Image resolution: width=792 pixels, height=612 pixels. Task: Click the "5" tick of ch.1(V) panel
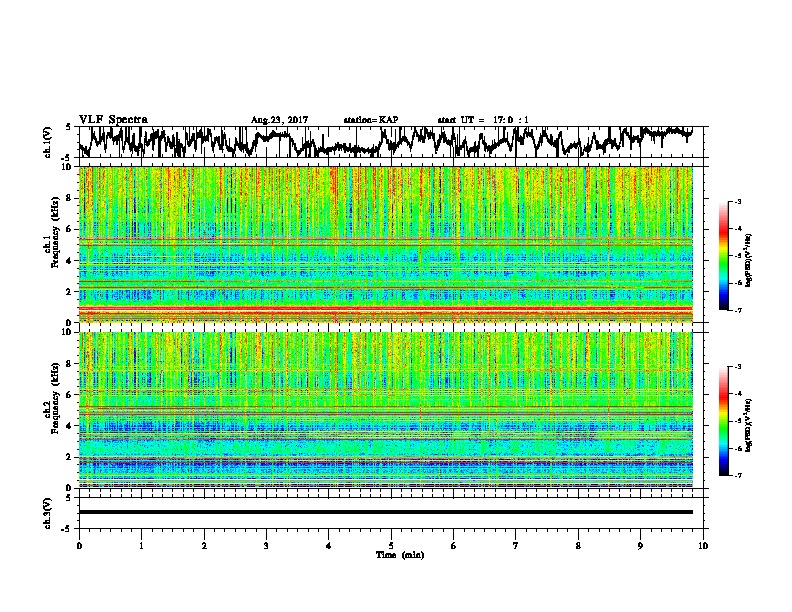(68, 127)
